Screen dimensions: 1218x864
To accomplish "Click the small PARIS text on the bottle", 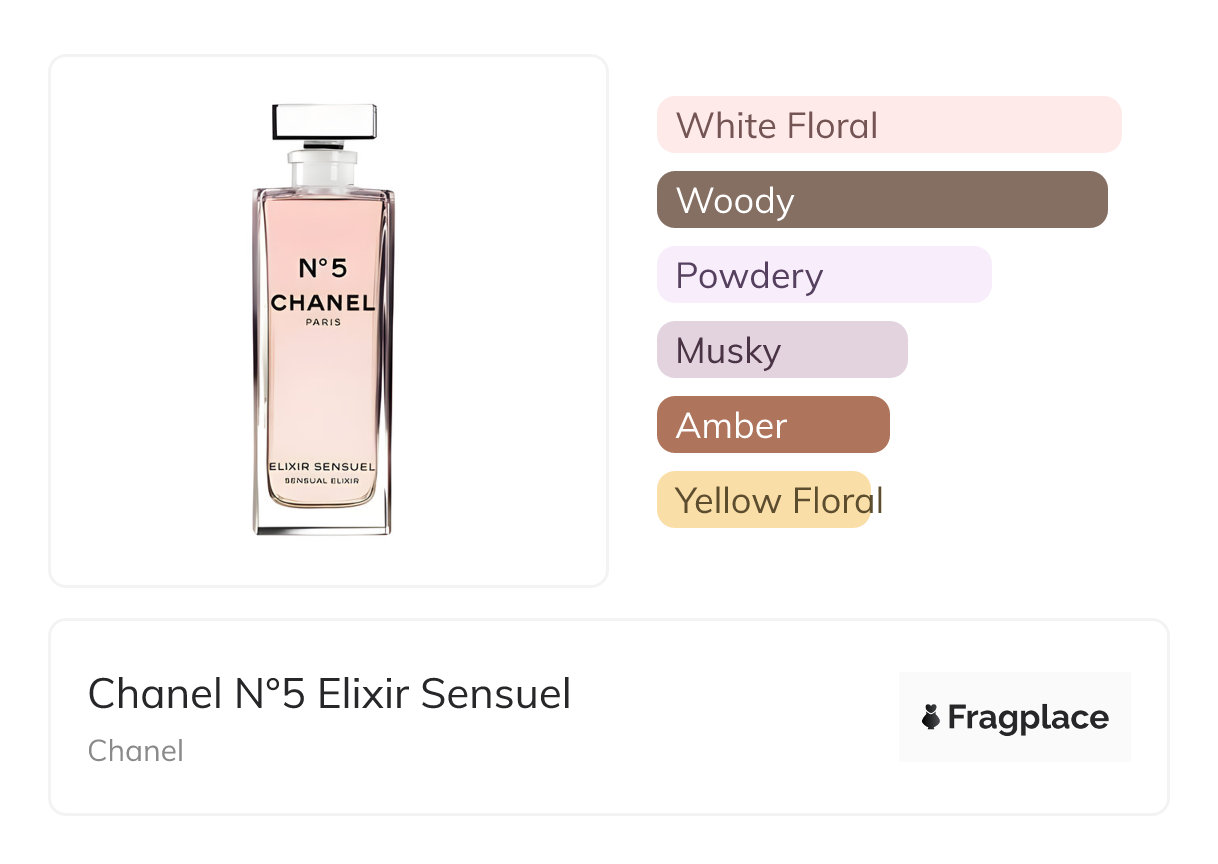I will coord(322,322).
